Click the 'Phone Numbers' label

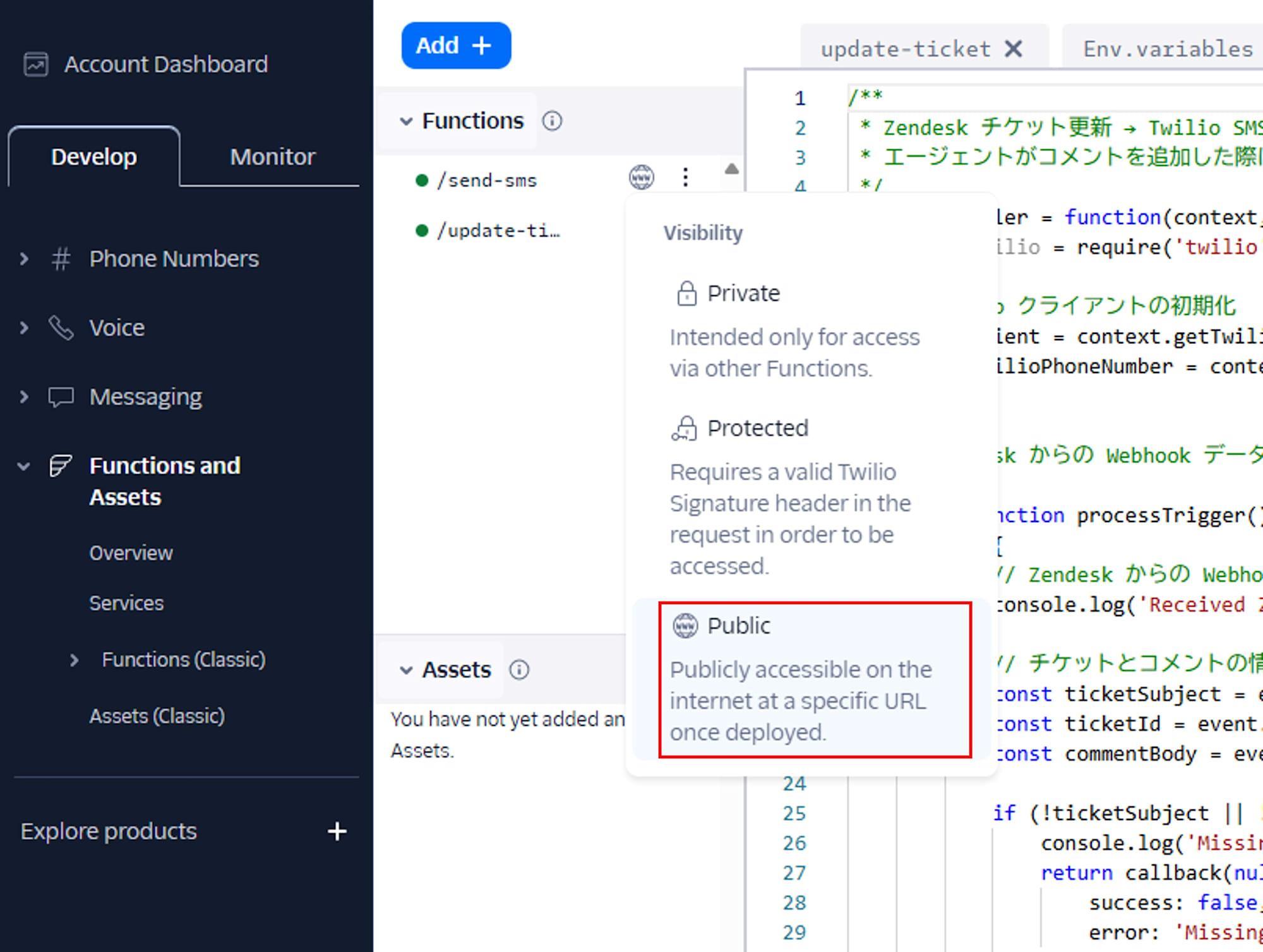pos(174,259)
